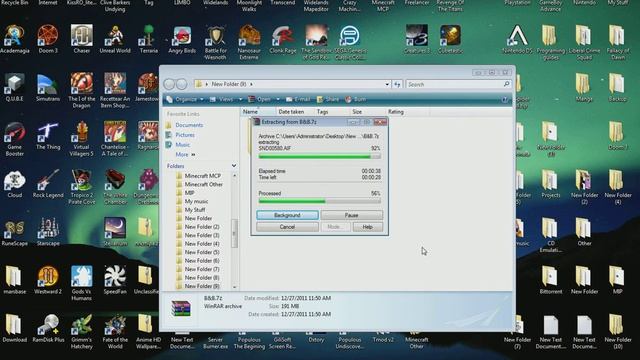
Task: Sort files by Name column header
Action: [x=257, y=111]
